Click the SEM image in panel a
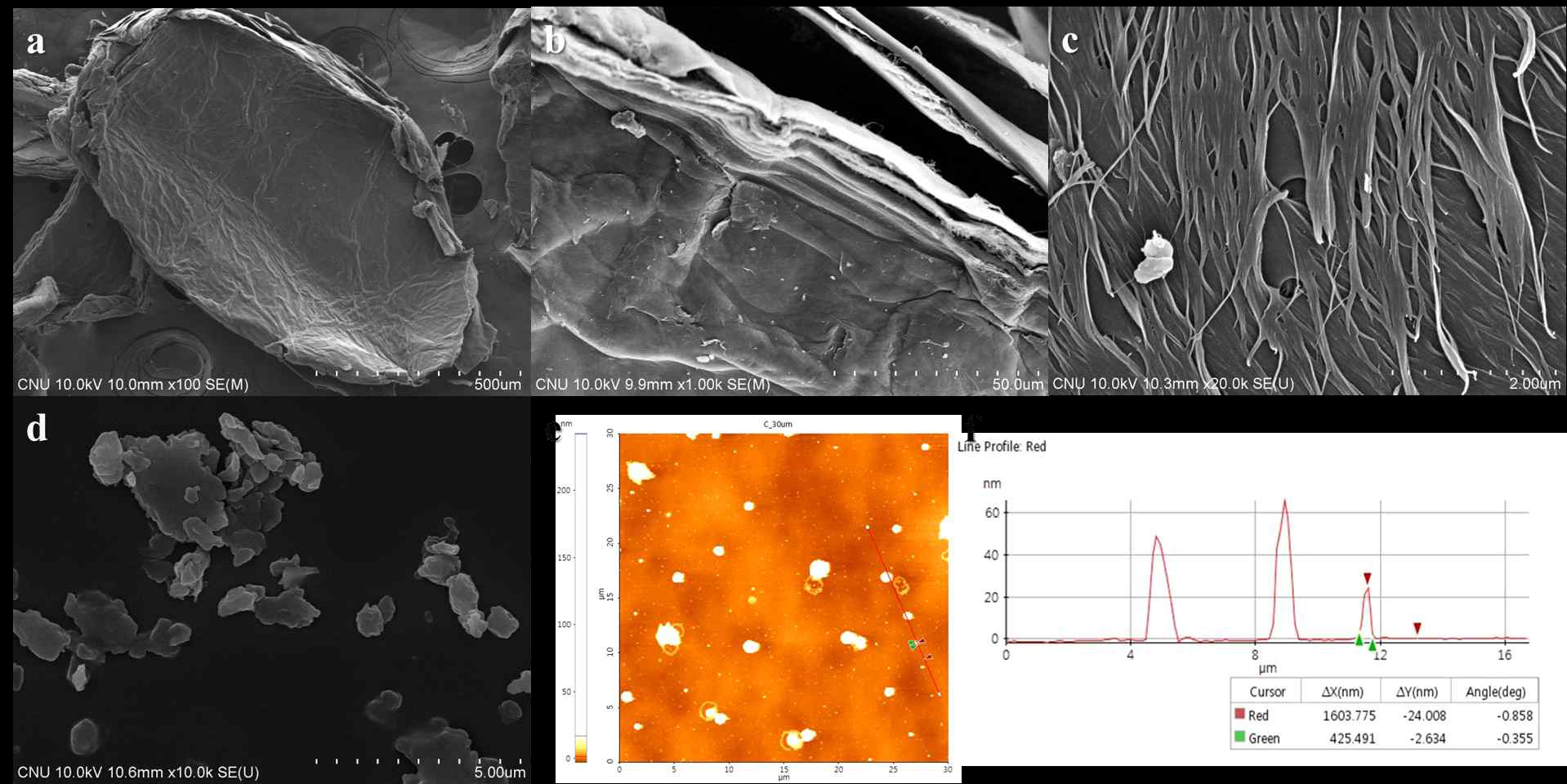 tap(271, 202)
